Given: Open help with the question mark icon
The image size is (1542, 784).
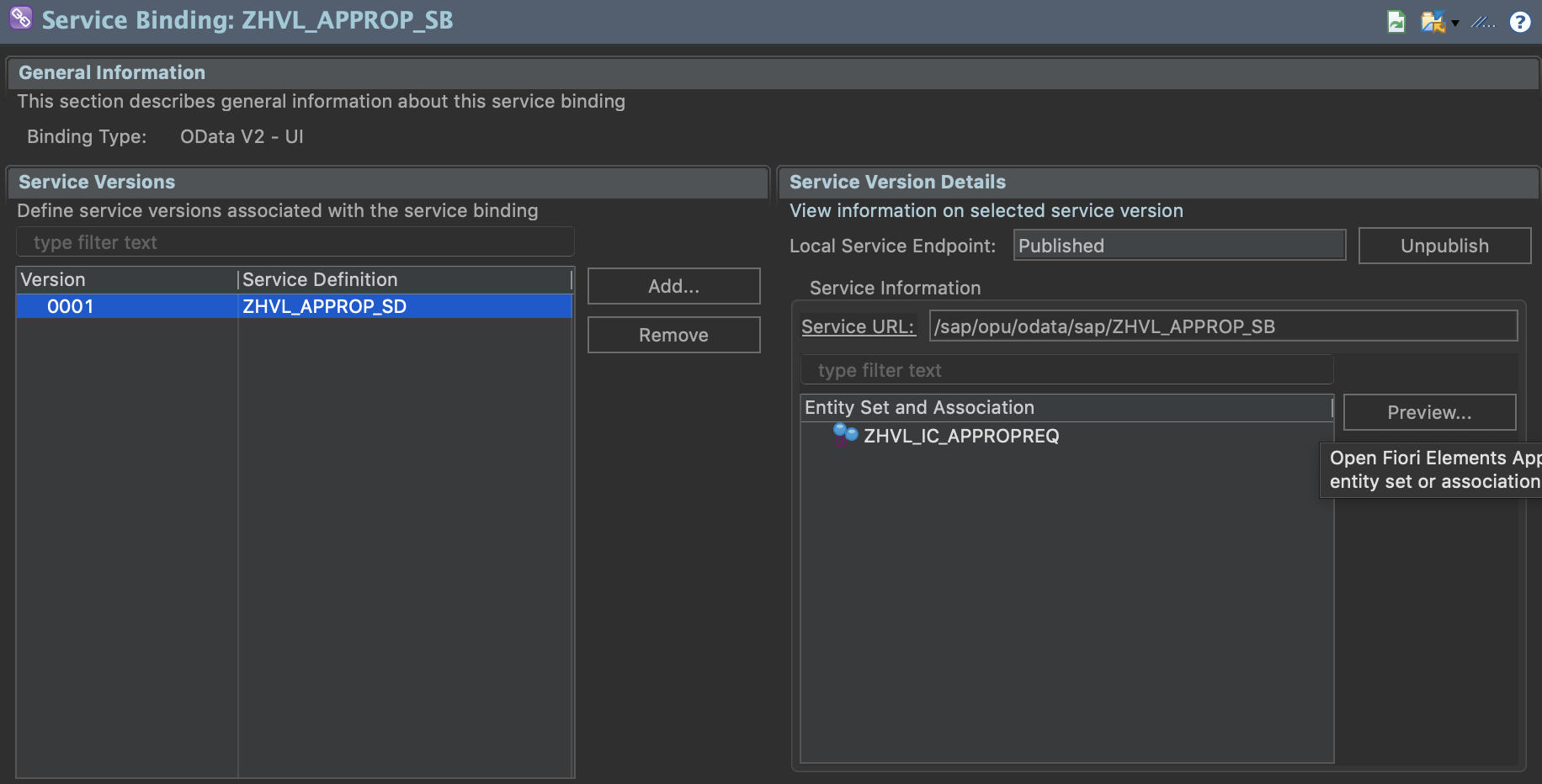Looking at the screenshot, I should [x=1521, y=22].
